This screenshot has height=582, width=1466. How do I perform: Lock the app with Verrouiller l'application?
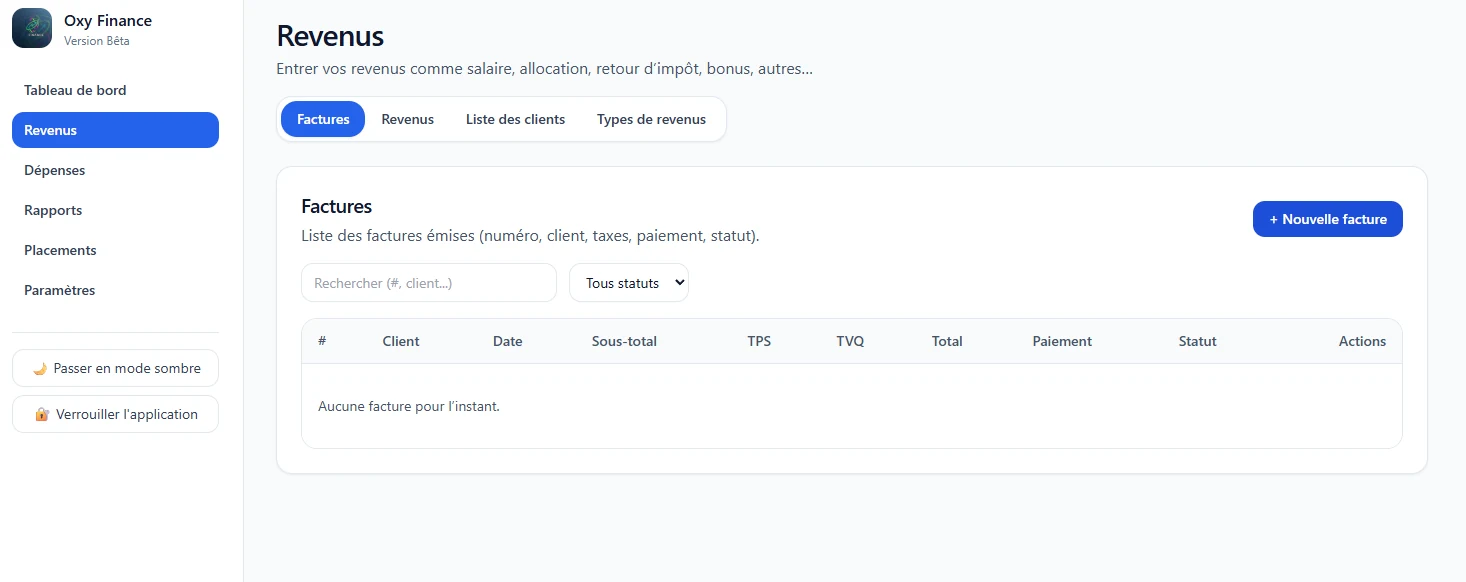115,414
